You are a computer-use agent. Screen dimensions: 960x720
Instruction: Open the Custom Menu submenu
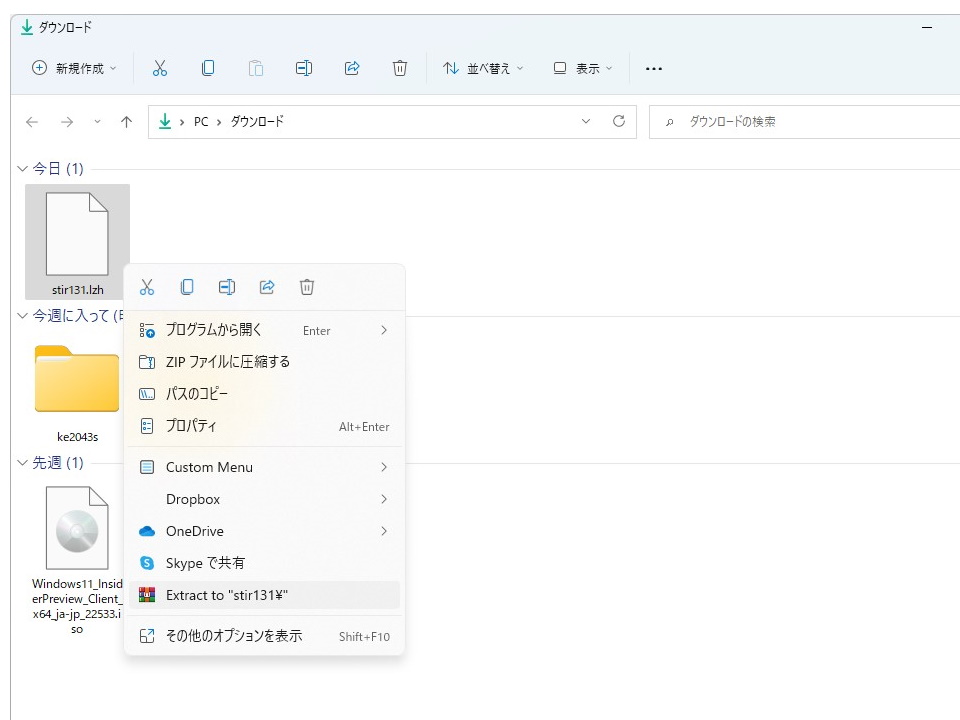click(x=264, y=467)
